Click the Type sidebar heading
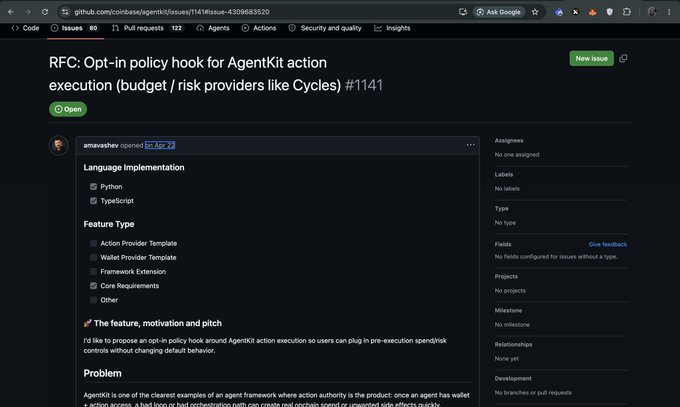The image size is (680, 407). coord(501,209)
